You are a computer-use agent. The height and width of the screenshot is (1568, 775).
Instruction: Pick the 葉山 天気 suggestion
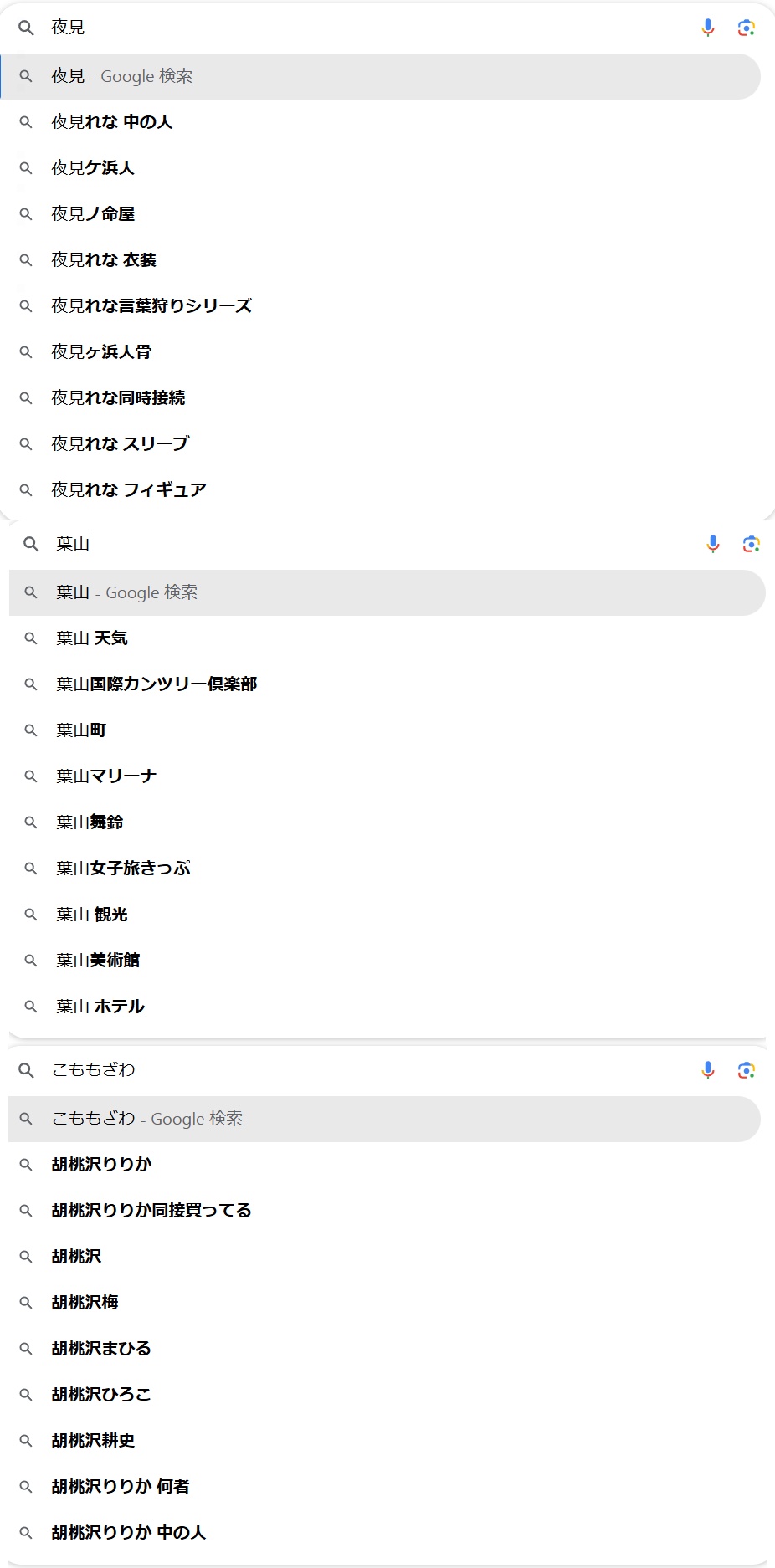92,638
